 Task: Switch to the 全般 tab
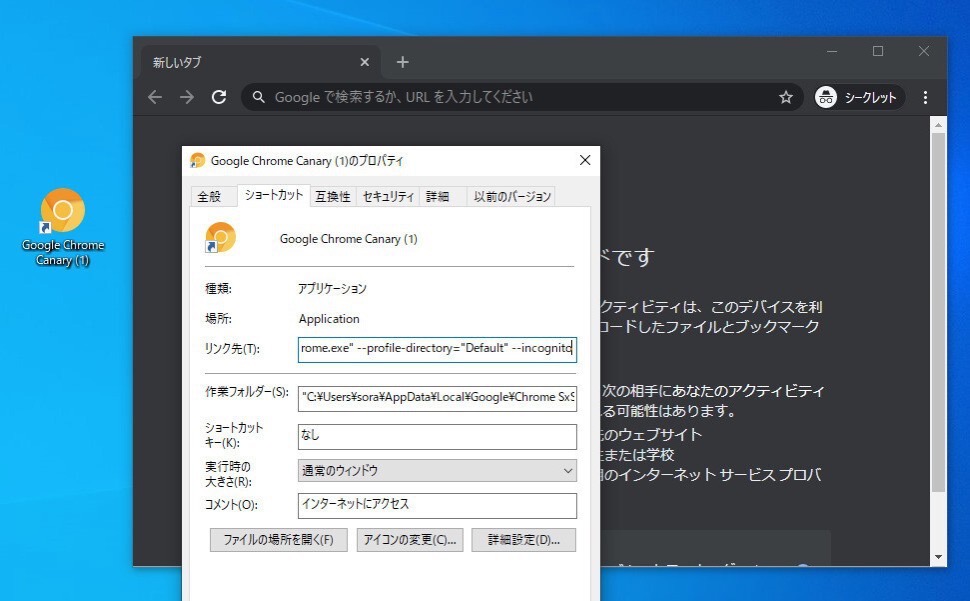pos(209,196)
